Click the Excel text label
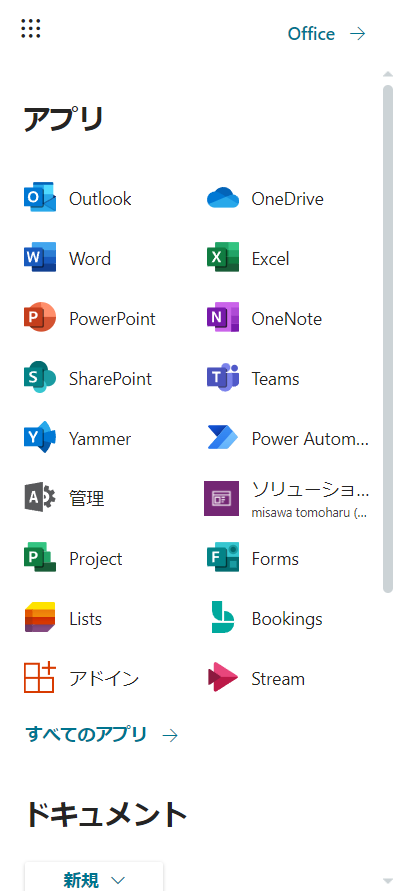Image resolution: width=398 pixels, height=891 pixels. (x=271, y=259)
